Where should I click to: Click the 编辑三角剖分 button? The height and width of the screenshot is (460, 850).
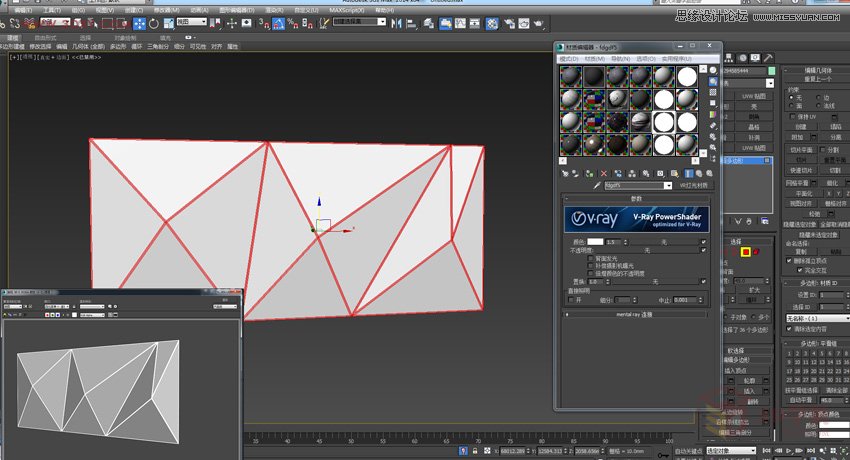735,432
